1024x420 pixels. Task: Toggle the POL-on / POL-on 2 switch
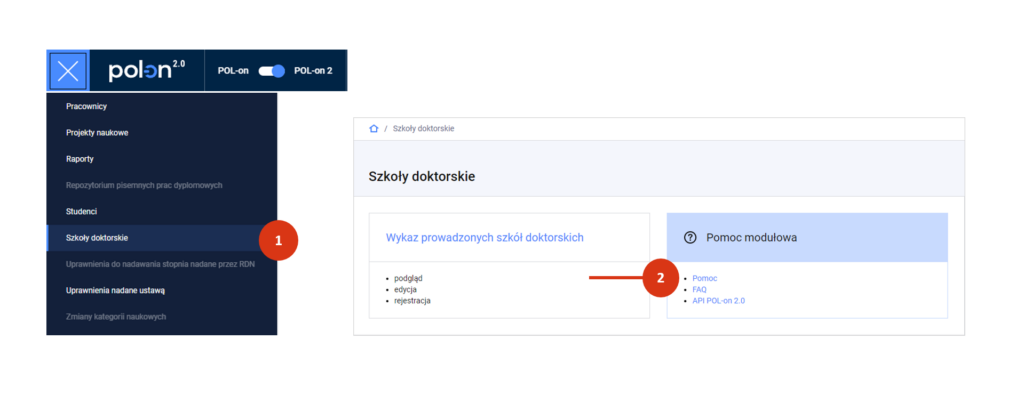click(271, 71)
